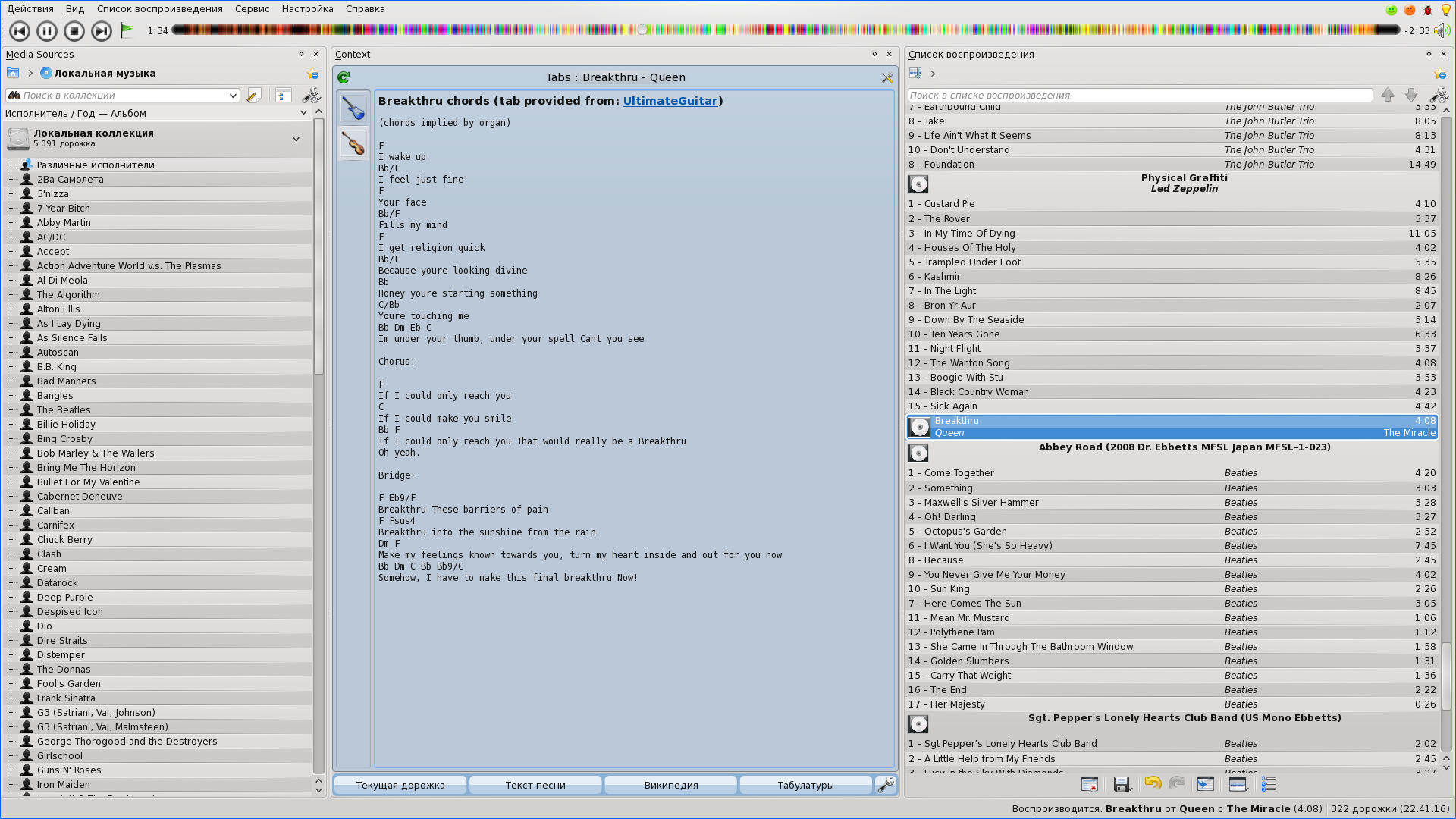The width and height of the screenshot is (1456, 819).
Task: Switch to the Википедия applet
Action: [x=671, y=785]
